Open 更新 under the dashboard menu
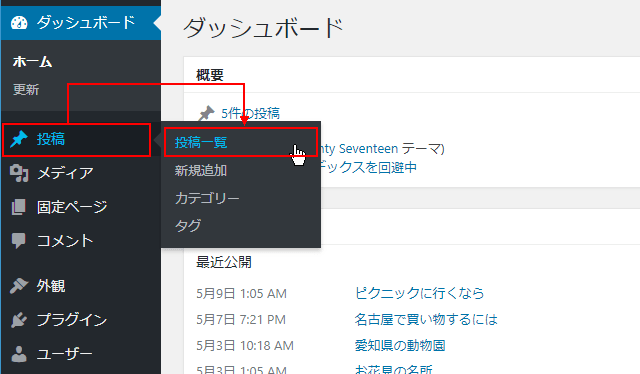Screen dimensions: 640x374 pos(26,89)
